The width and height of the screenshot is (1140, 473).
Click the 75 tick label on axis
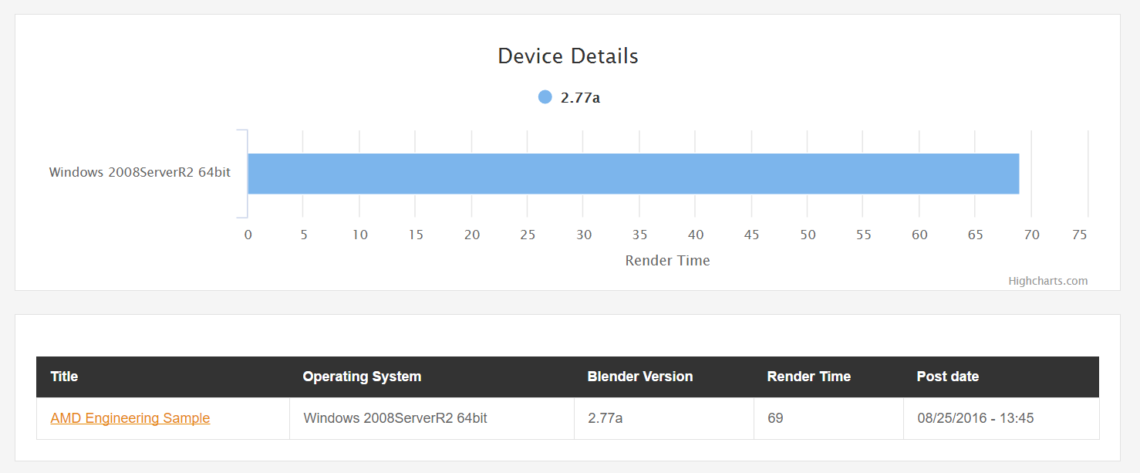point(1080,235)
